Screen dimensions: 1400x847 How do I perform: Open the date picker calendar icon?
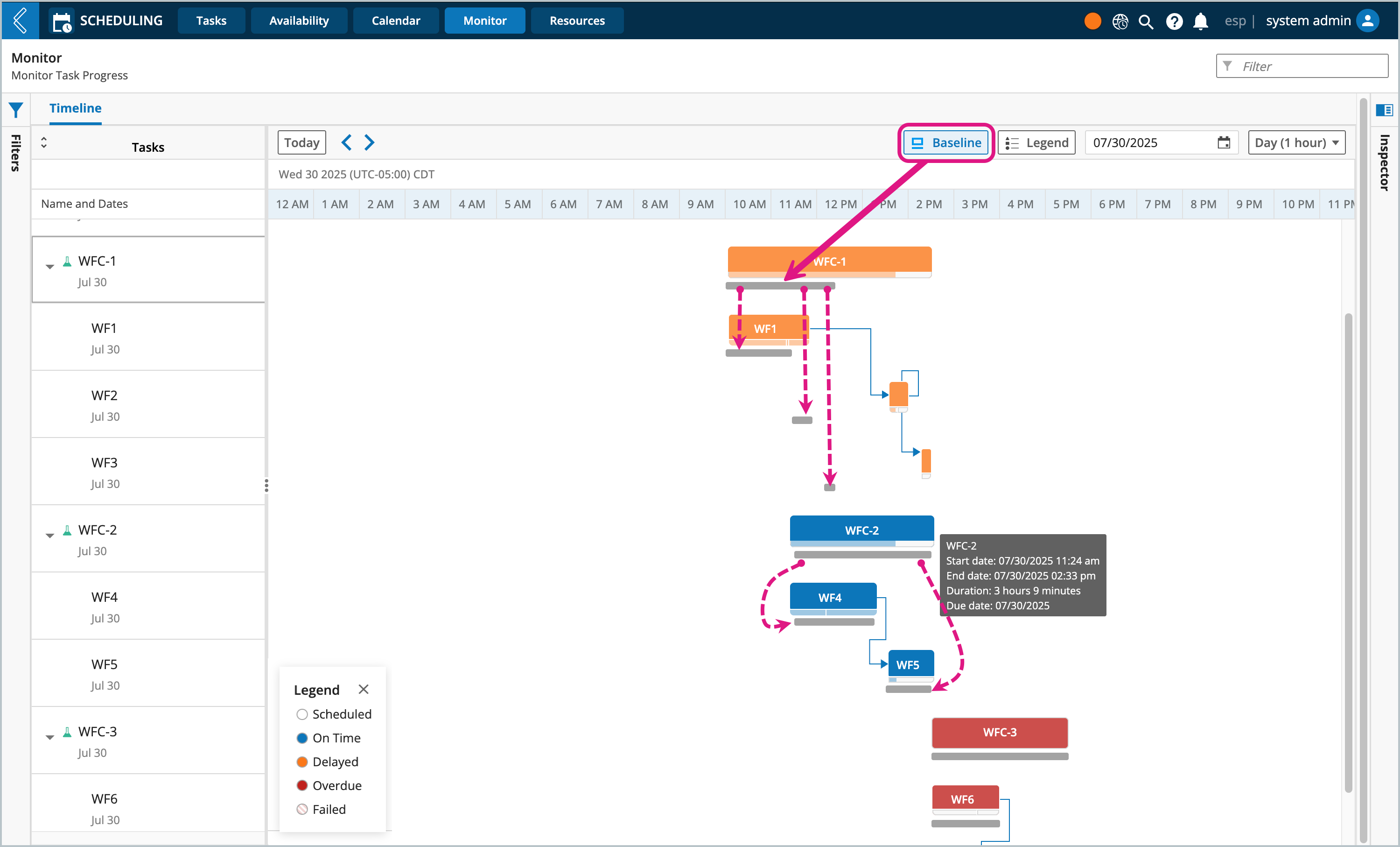click(1223, 142)
